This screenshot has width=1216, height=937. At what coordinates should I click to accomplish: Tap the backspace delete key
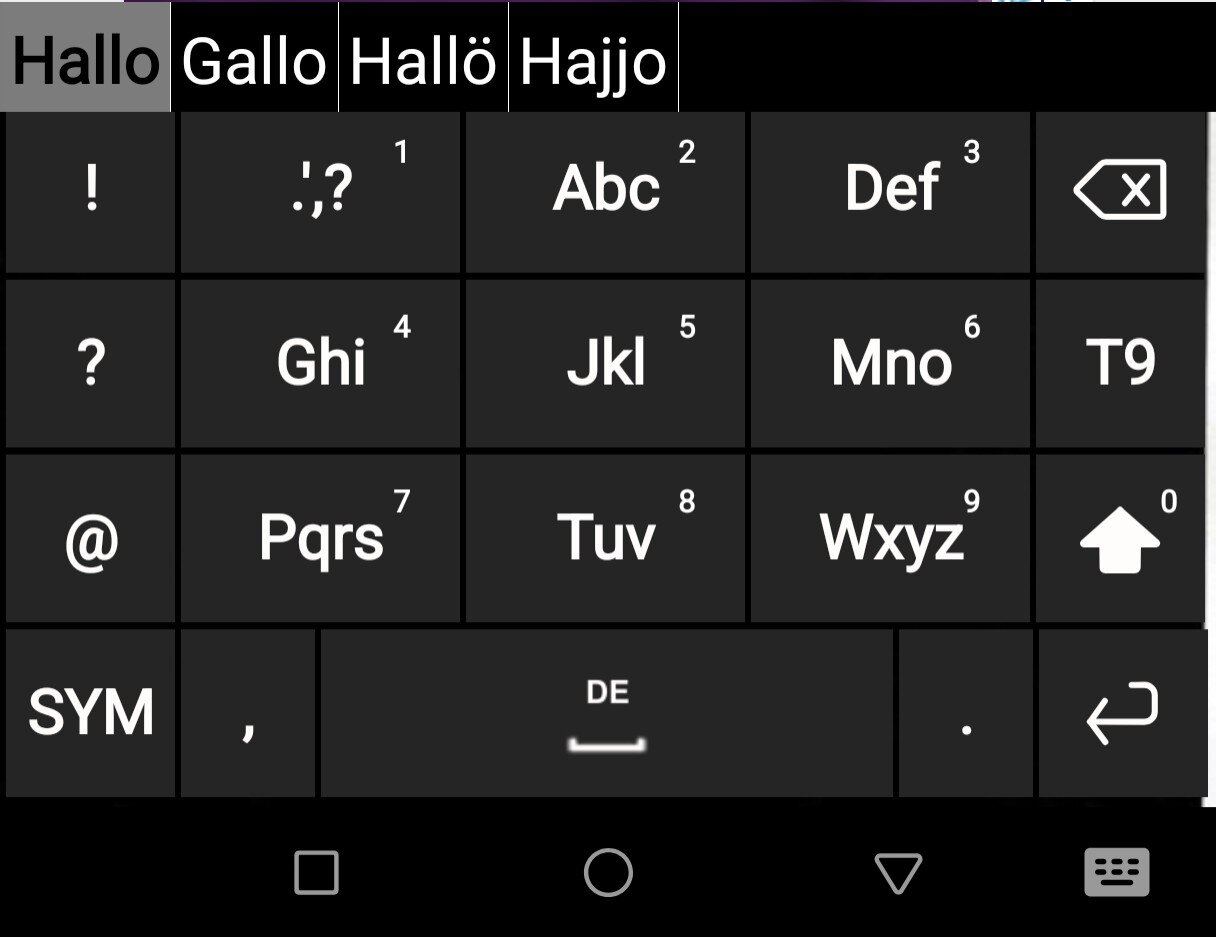(x=1120, y=190)
